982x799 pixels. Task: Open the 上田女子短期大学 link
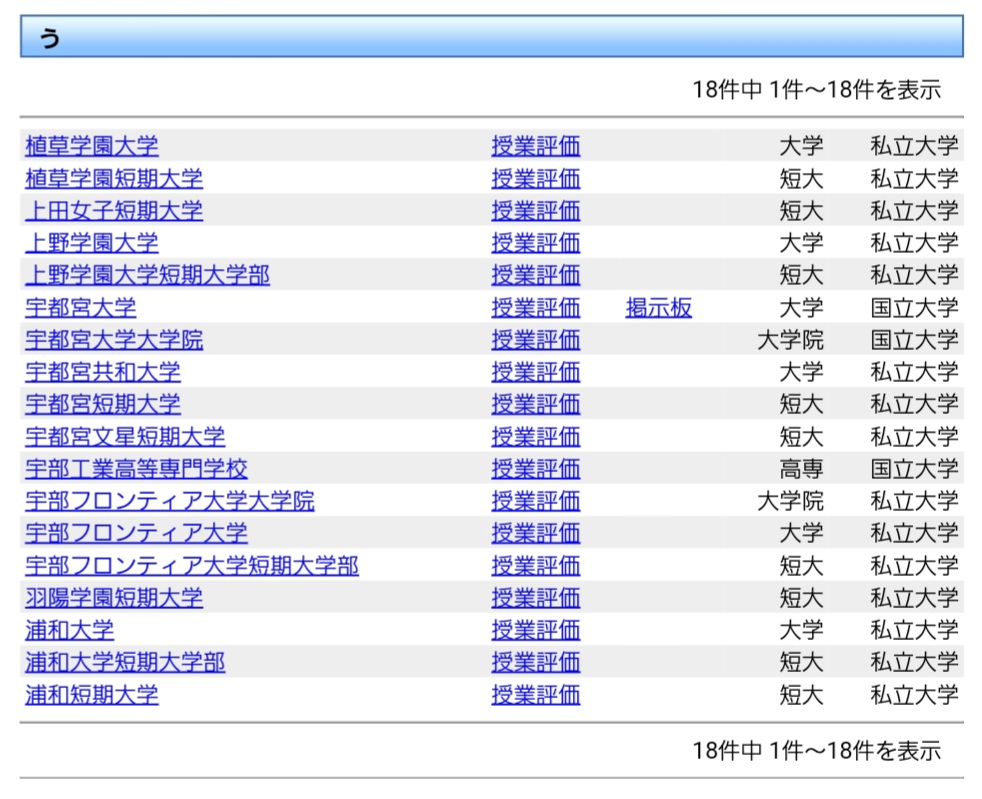pos(114,210)
